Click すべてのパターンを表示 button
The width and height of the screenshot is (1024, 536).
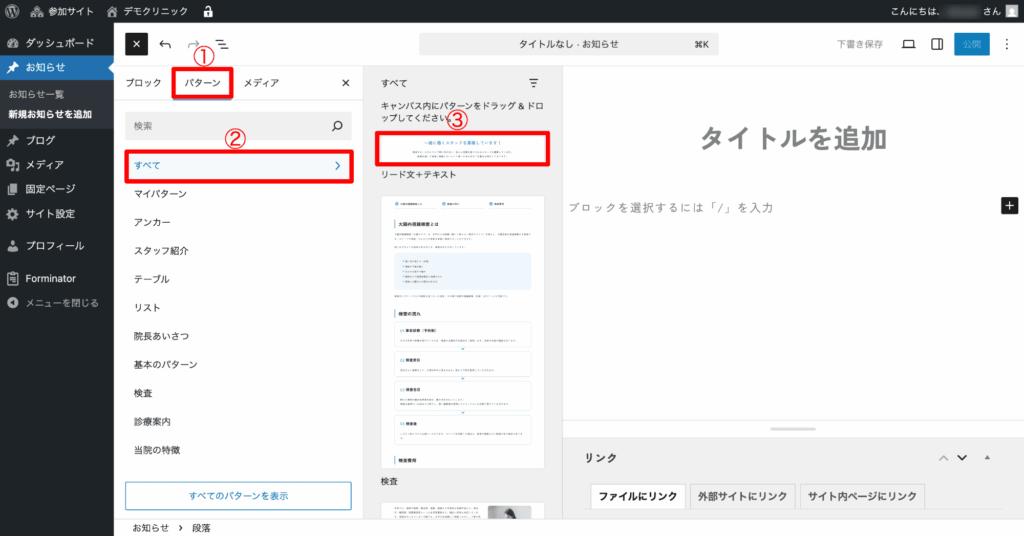(238, 496)
